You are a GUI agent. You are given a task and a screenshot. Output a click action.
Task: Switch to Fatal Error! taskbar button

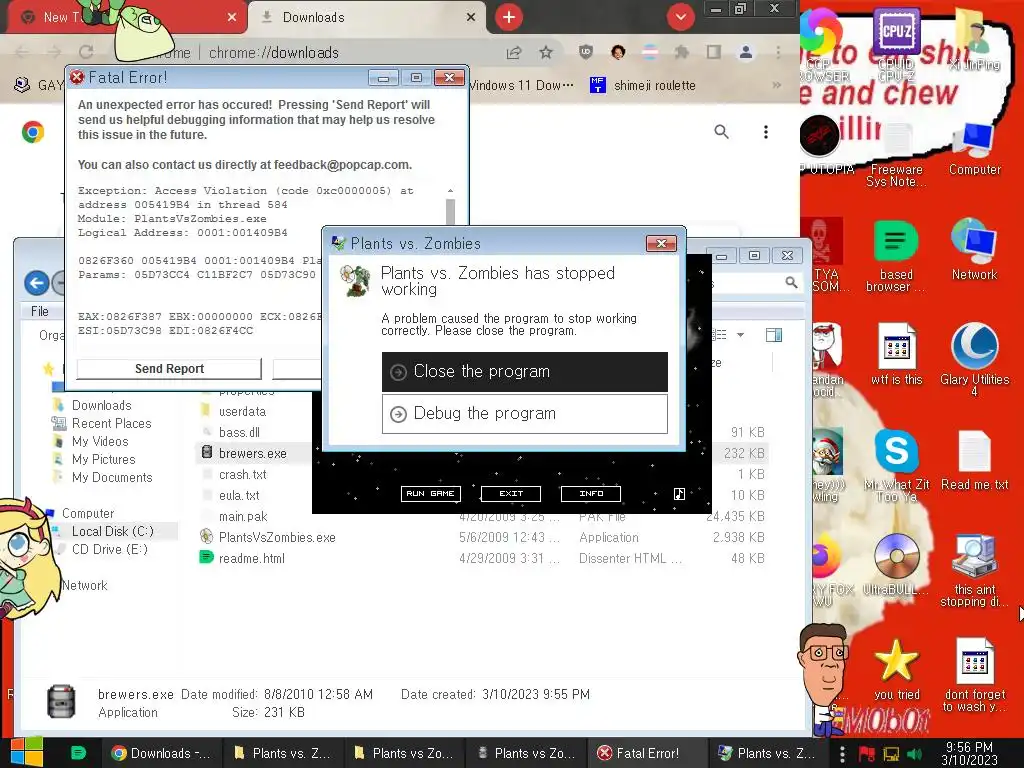coord(647,753)
